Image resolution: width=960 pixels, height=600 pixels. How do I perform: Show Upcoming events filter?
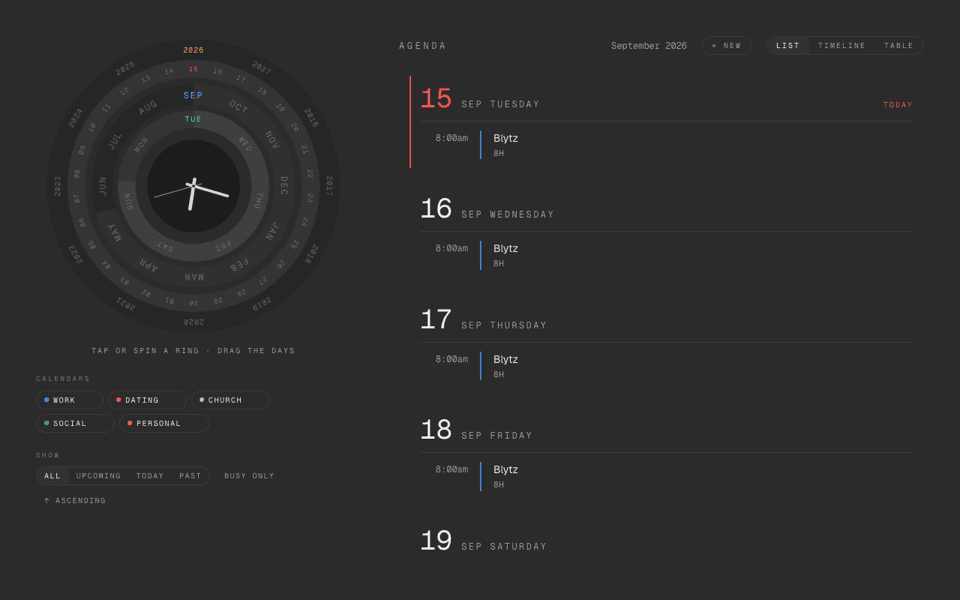pos(98,476)
